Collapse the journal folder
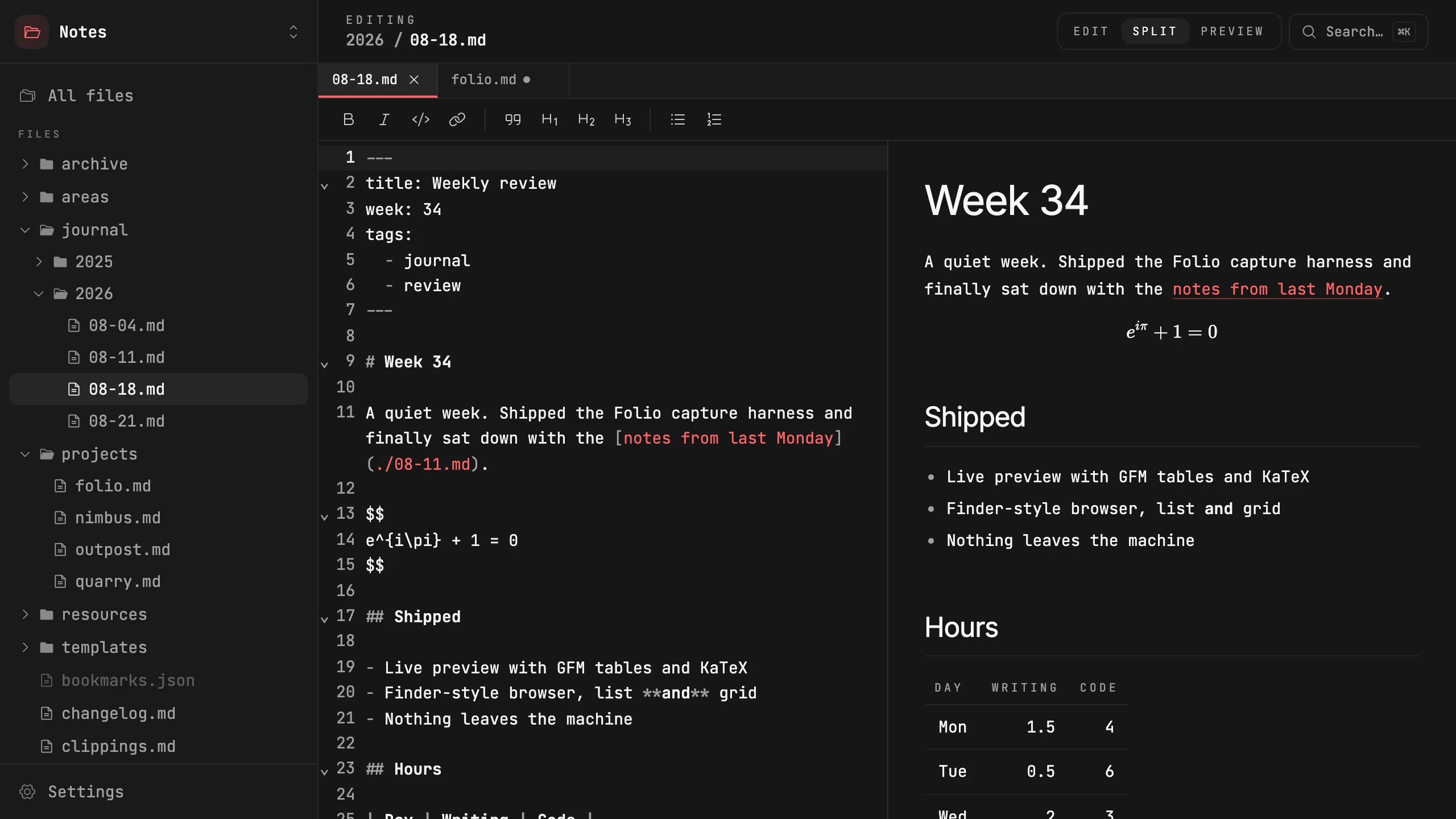Image resolution: width=1456 pixels, height=819 pixels. coord(25,230)
